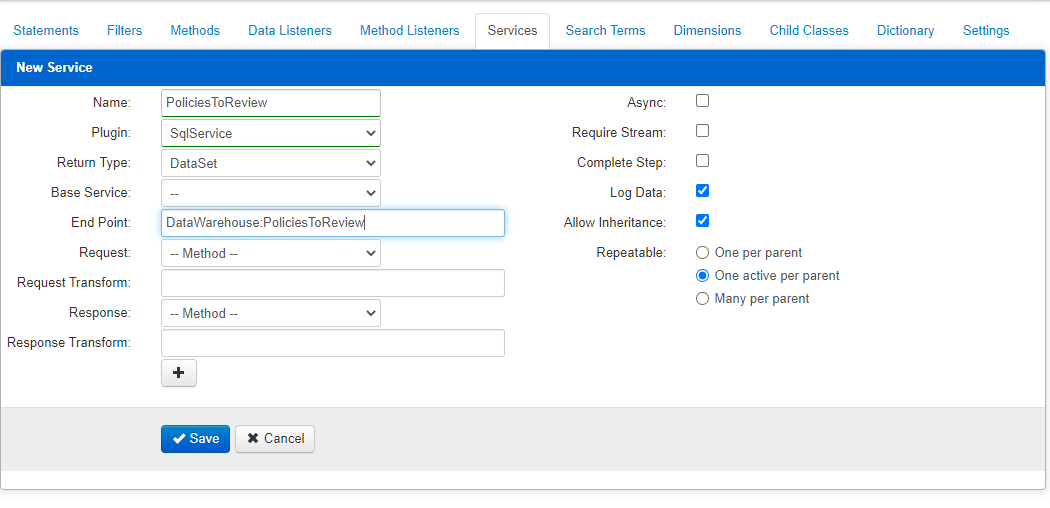Switch to the Filters tab

tap(125, 30)
